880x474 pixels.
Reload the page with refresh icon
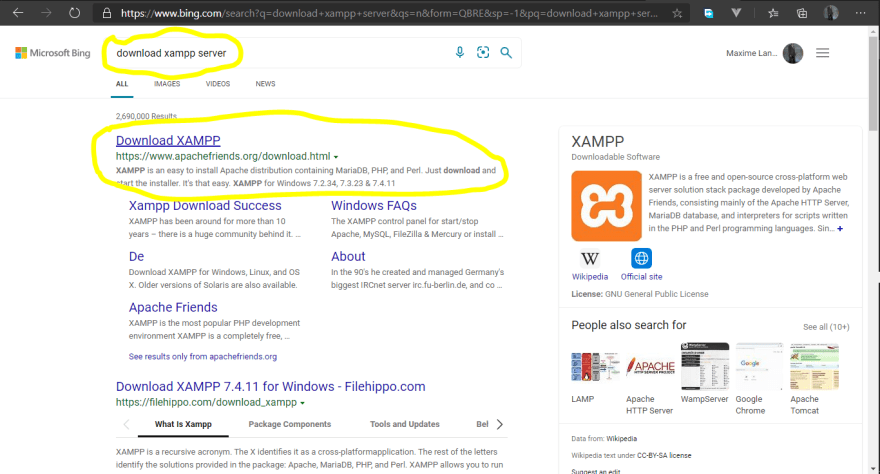tap(74, 12)
